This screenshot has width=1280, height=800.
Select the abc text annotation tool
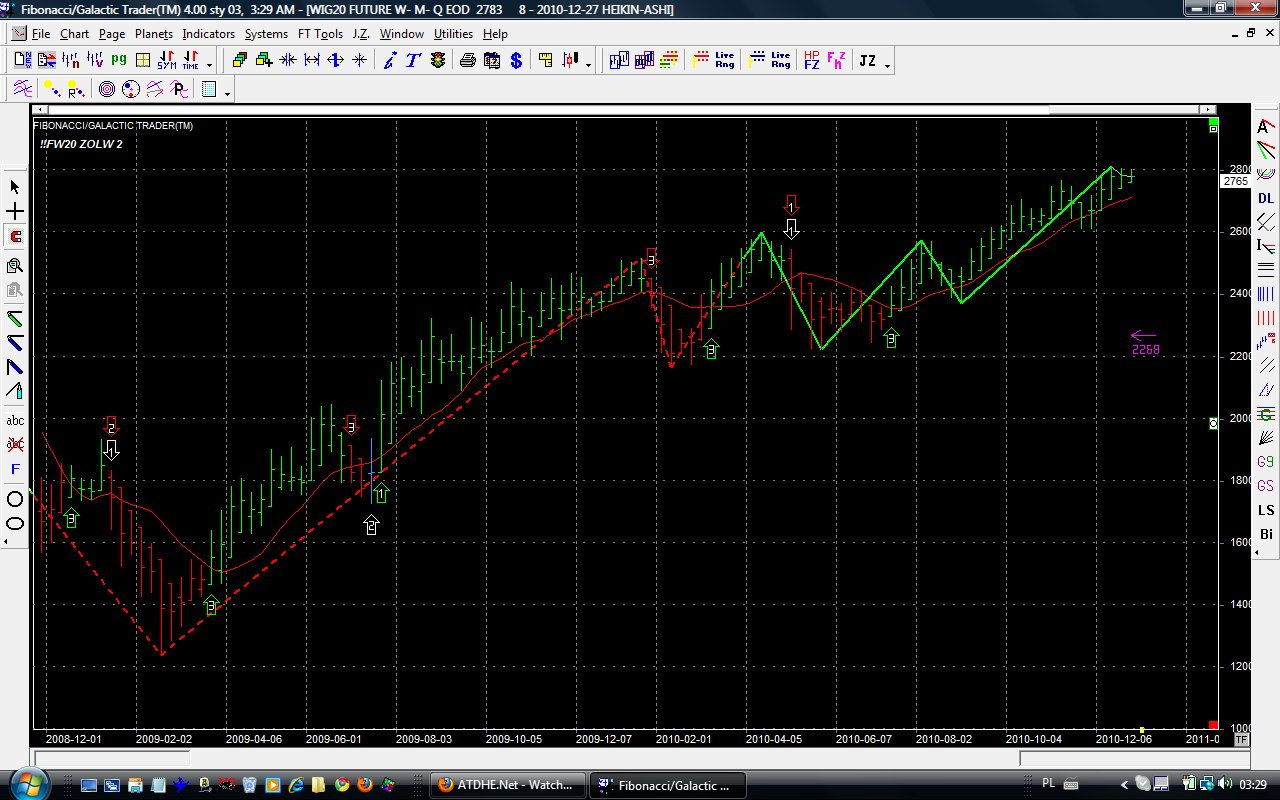15,420
